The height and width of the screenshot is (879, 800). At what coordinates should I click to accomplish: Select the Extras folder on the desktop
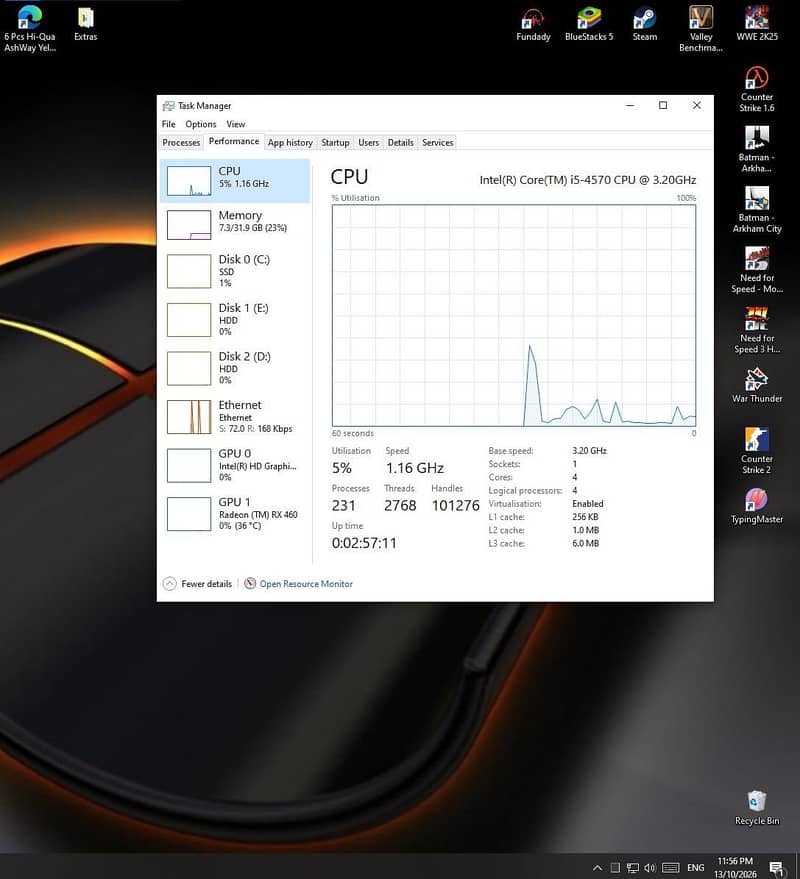click(x=86, y=24)
